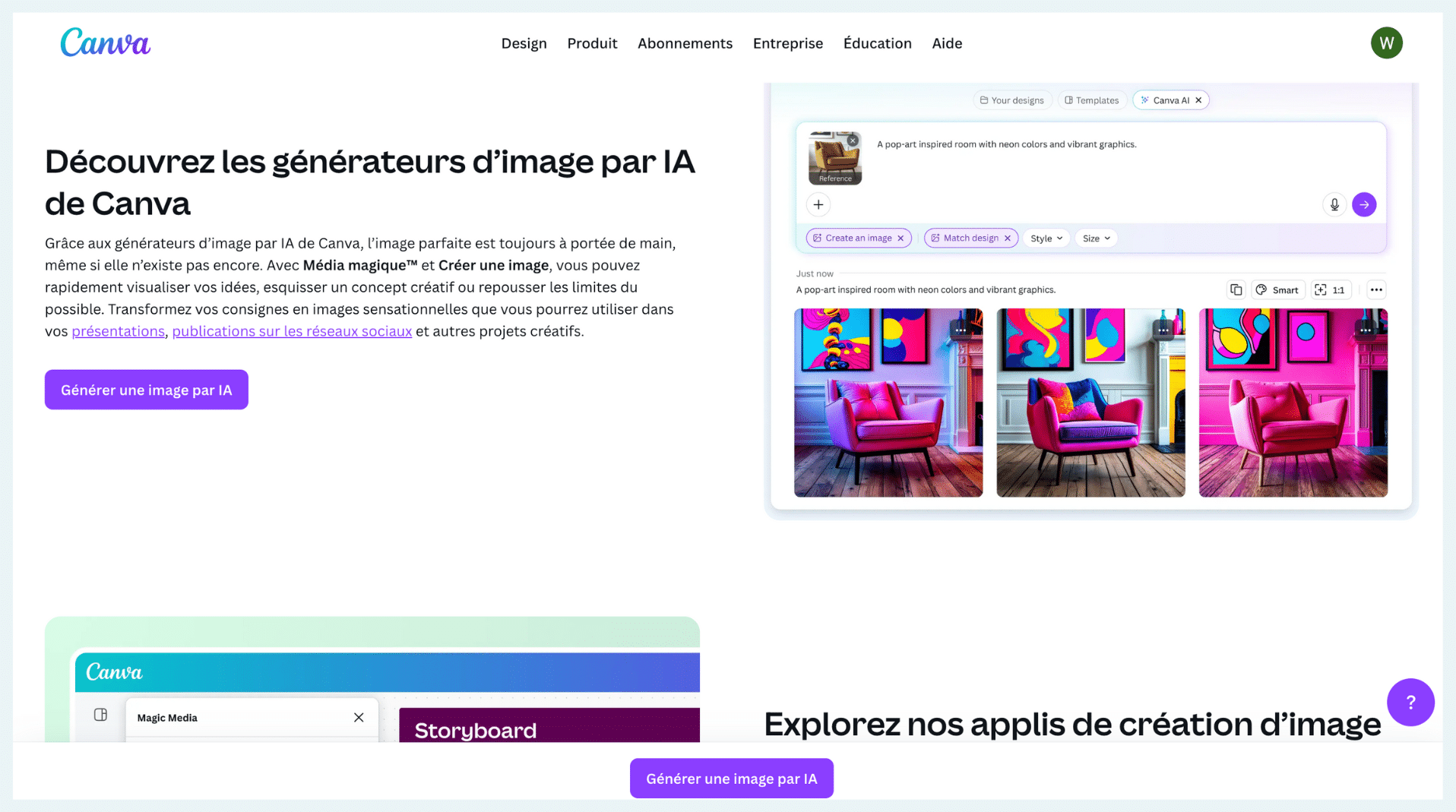Screen dimensions: 1456x812
Task: Switch to the Templates tab
Action: tap(1092, 100)
